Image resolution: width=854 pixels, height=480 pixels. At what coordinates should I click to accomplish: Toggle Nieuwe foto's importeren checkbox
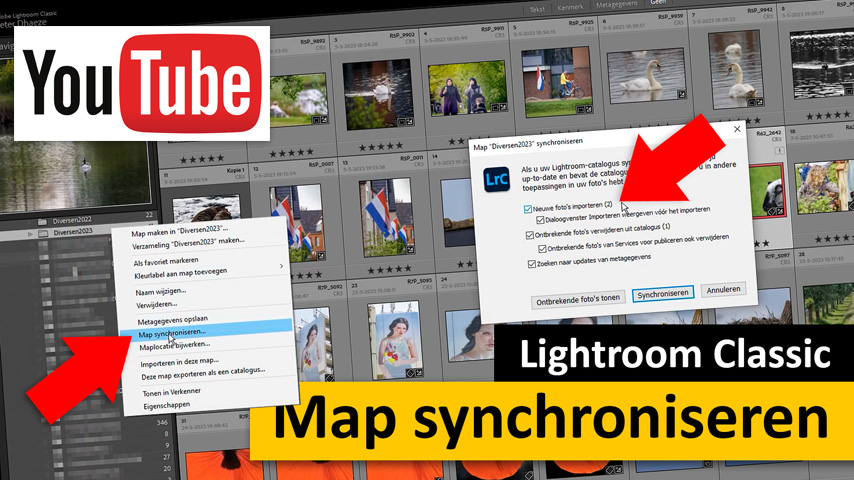(x=528, y=209)
